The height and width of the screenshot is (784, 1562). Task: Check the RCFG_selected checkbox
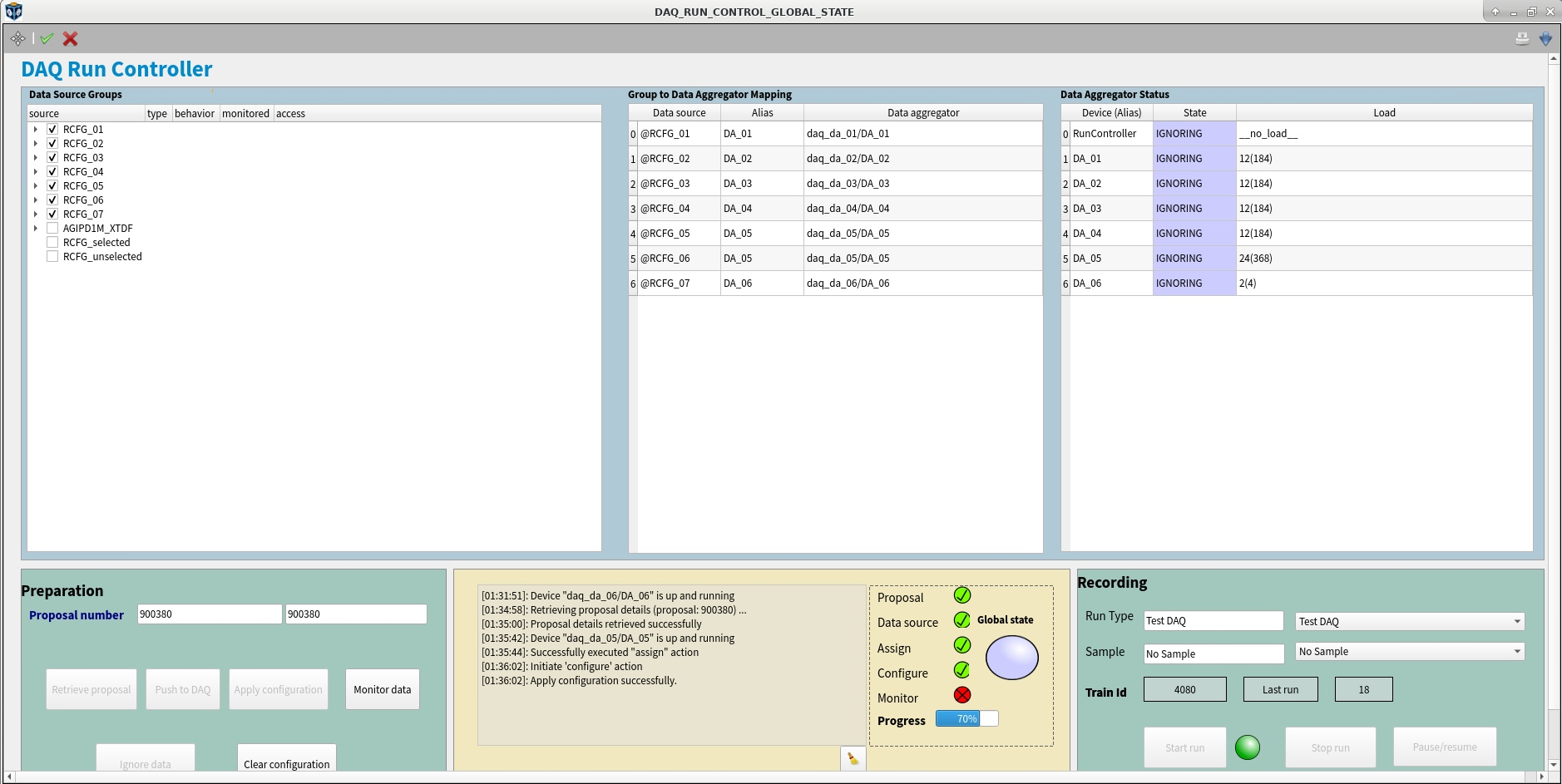52,242
